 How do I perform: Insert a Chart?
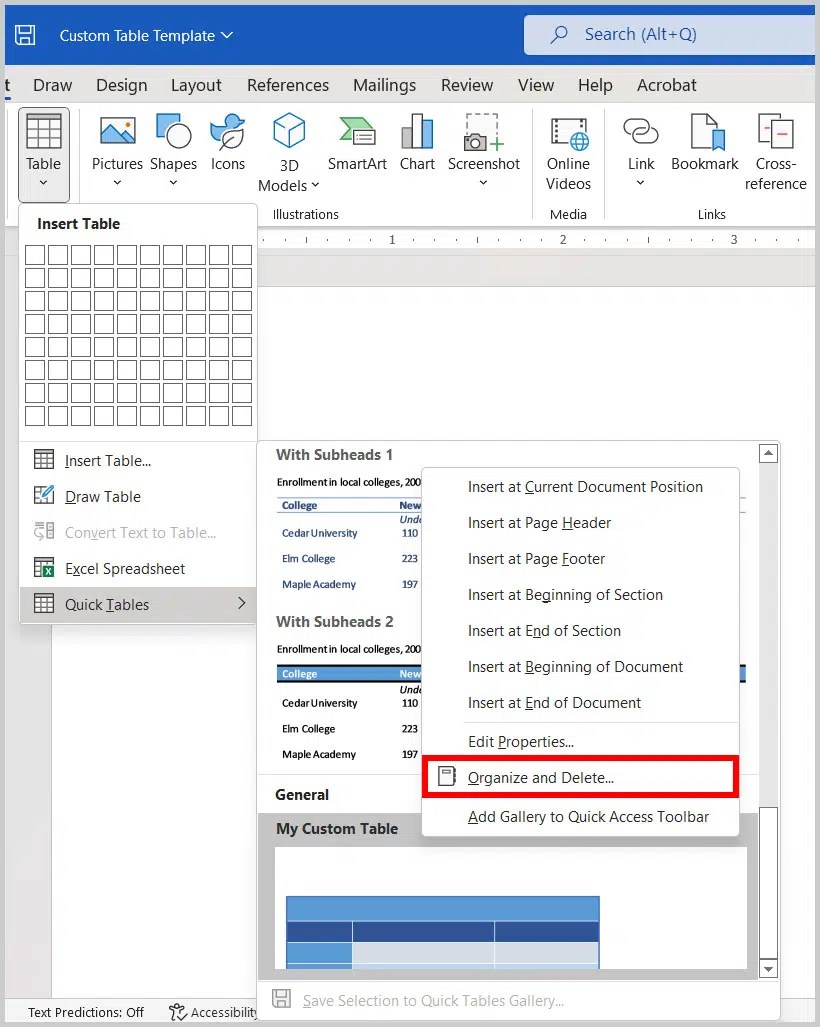pos(417,140)
